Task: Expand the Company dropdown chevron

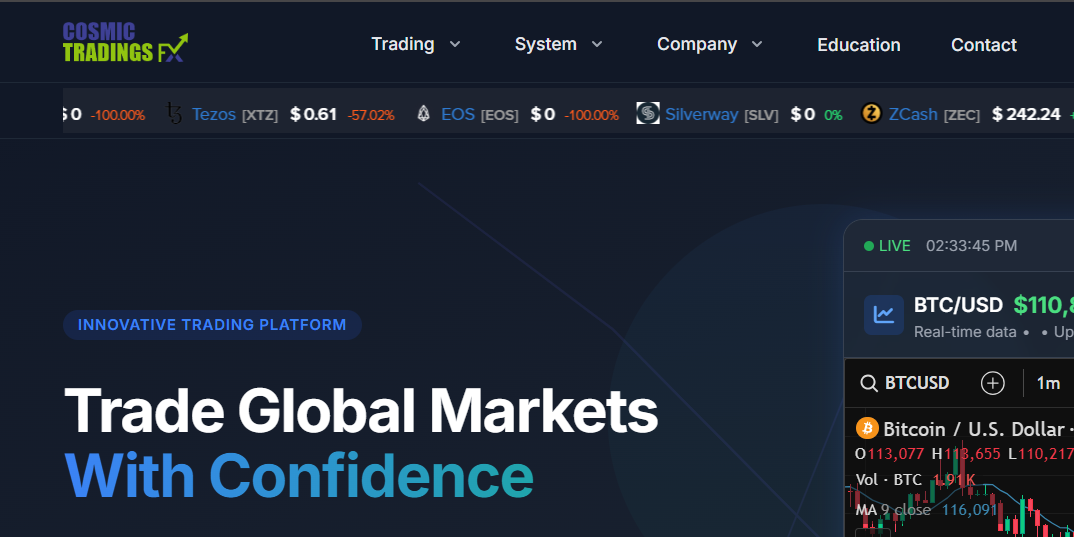Action: pyautogui.click(x=756, y=45)
